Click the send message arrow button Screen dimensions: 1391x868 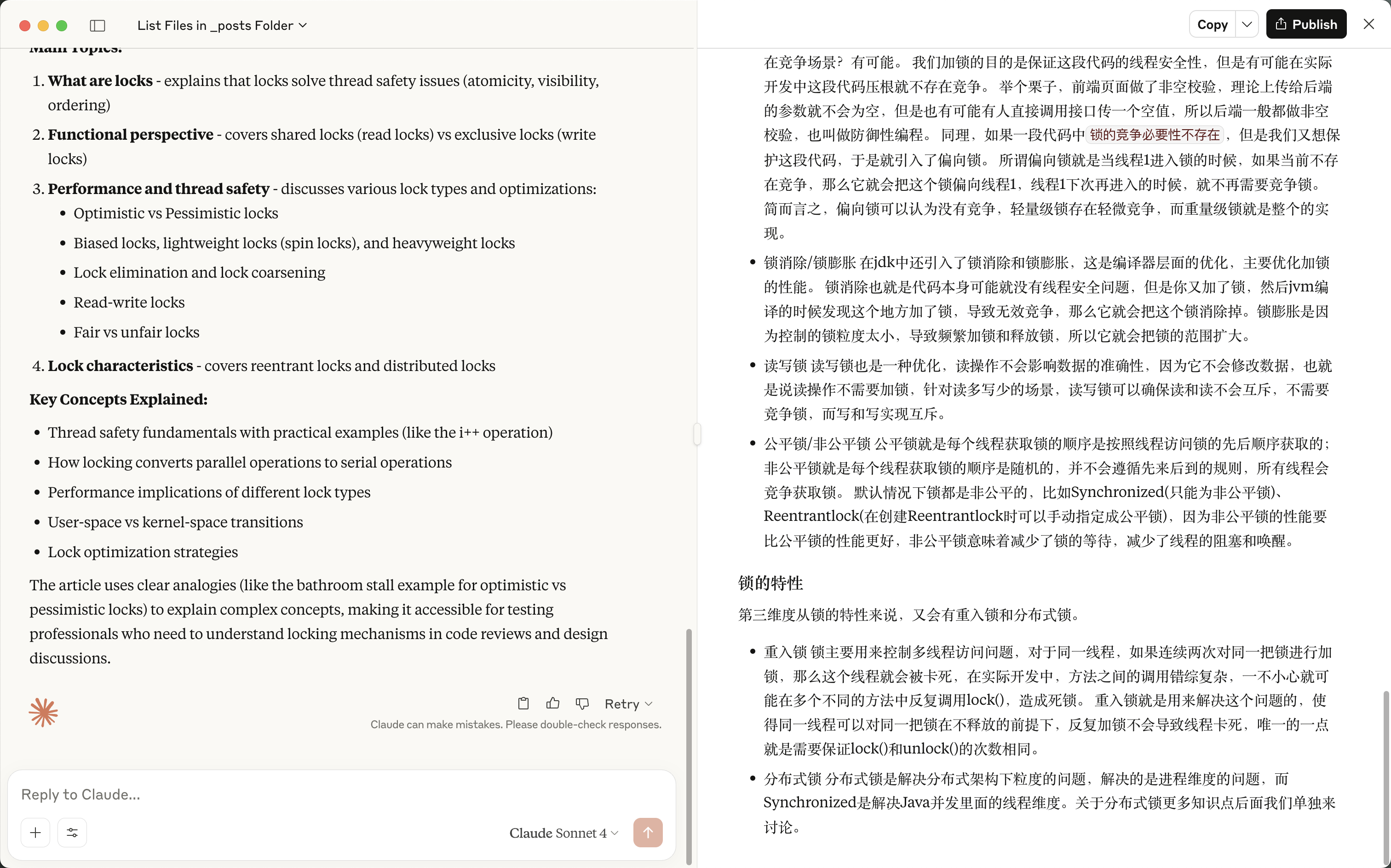(648, 833)
